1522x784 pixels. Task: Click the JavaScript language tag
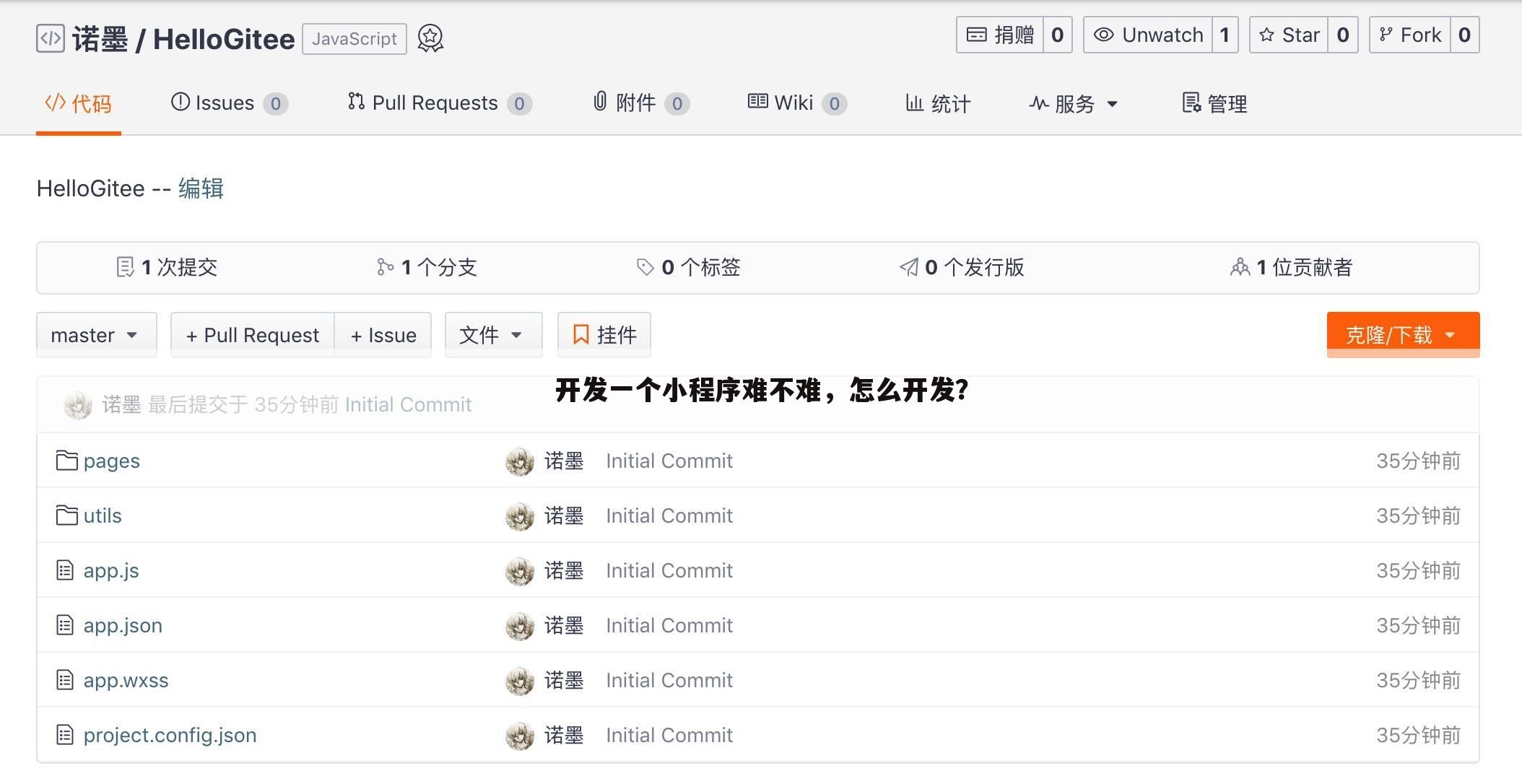click(355, 39)
